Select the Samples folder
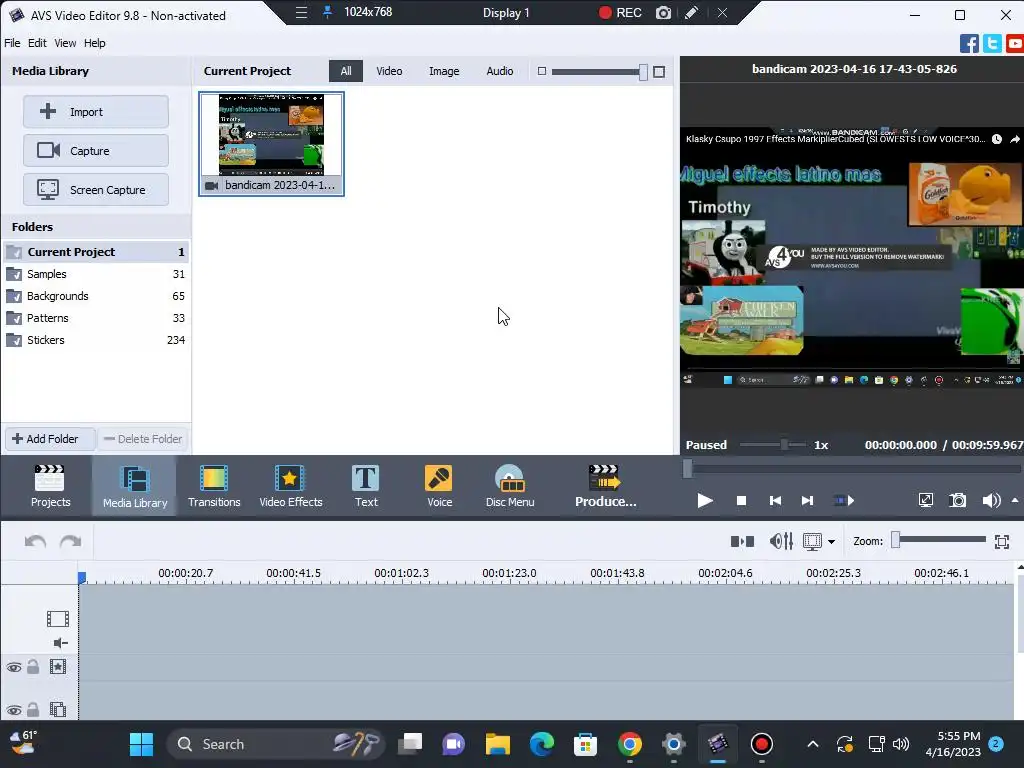The image size is (1024, 768). pyautogui.click(x=96, y=274)
